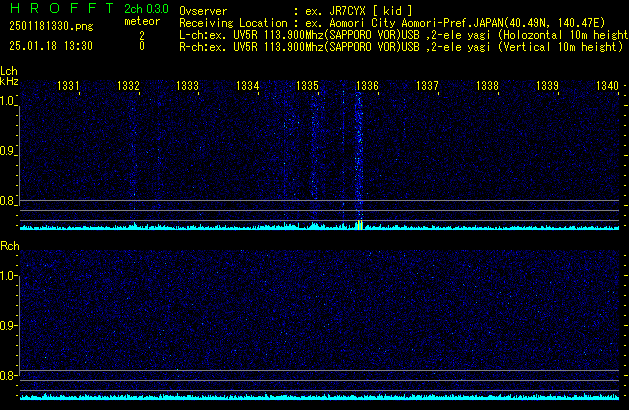The width and height of the screenshot is (629, 410).
Task: Select the 1337 time marker
Action: [427, 86]
